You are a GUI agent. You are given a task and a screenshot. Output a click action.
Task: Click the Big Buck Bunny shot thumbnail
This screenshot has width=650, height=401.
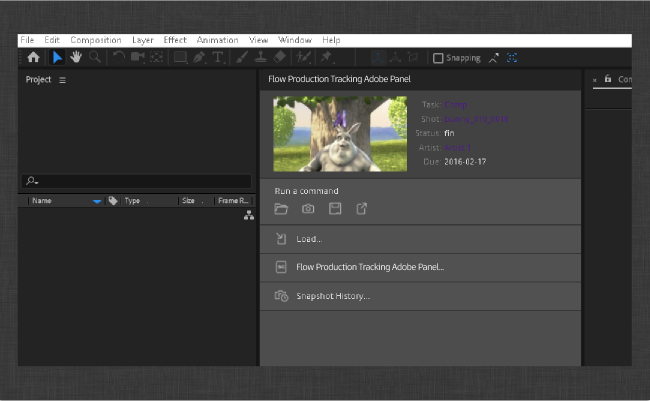point(340,134)
